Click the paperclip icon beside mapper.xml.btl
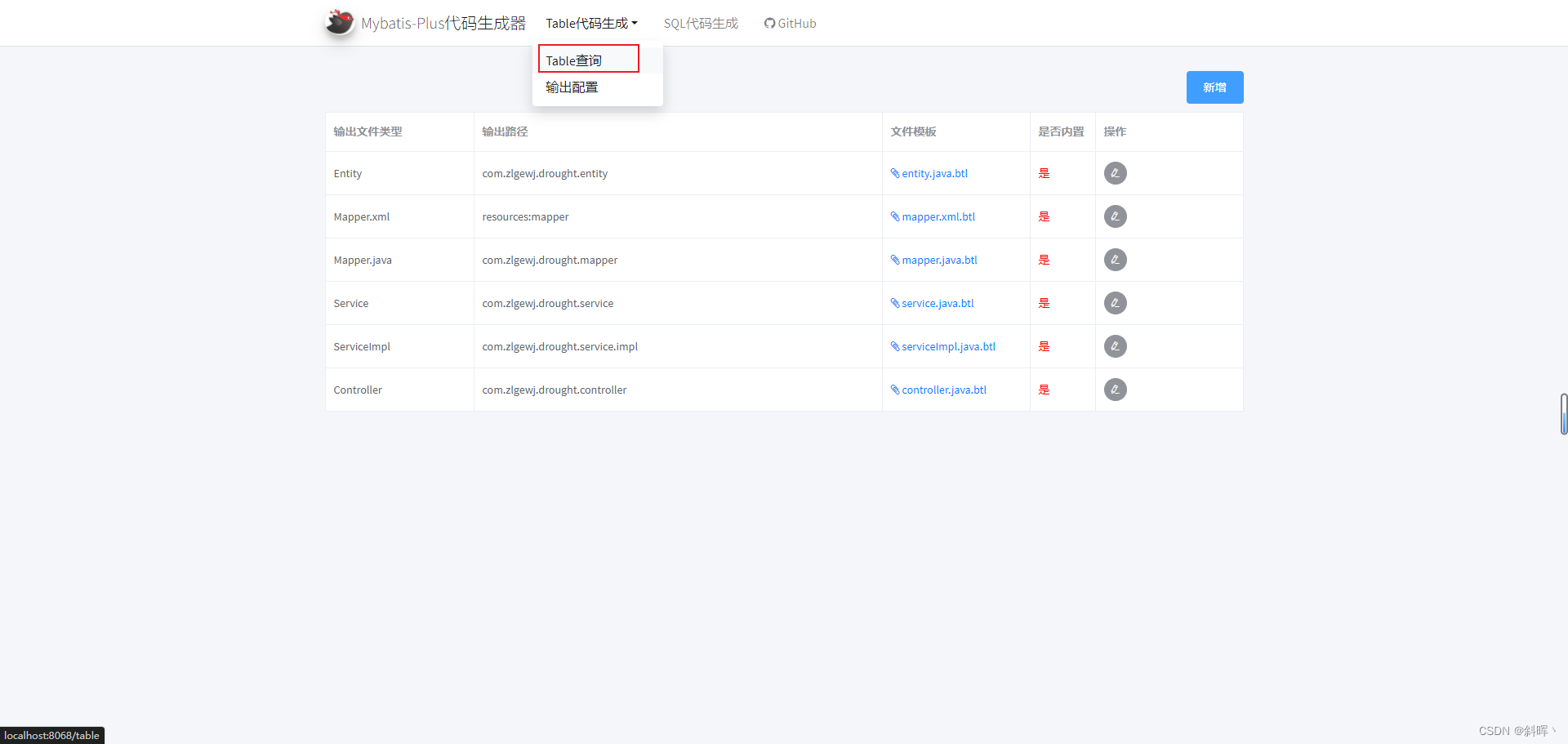 pyautogui.click(x=895, y=216)
